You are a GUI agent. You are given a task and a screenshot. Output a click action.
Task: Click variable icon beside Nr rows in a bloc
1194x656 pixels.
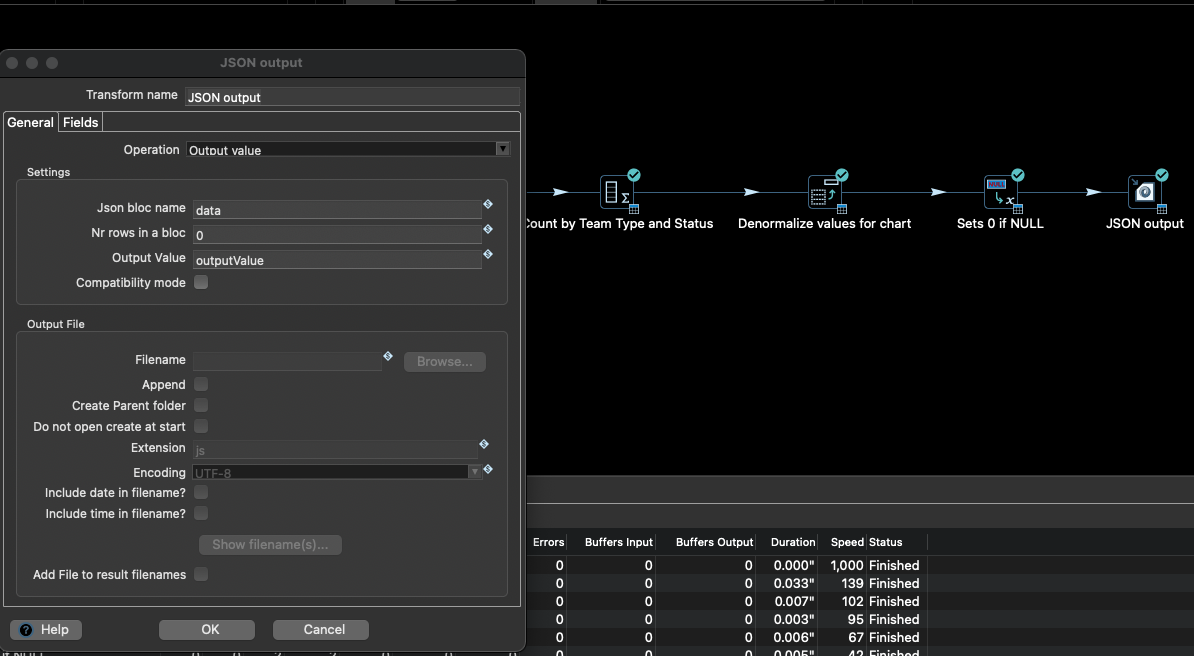click(x=488, y=229)
